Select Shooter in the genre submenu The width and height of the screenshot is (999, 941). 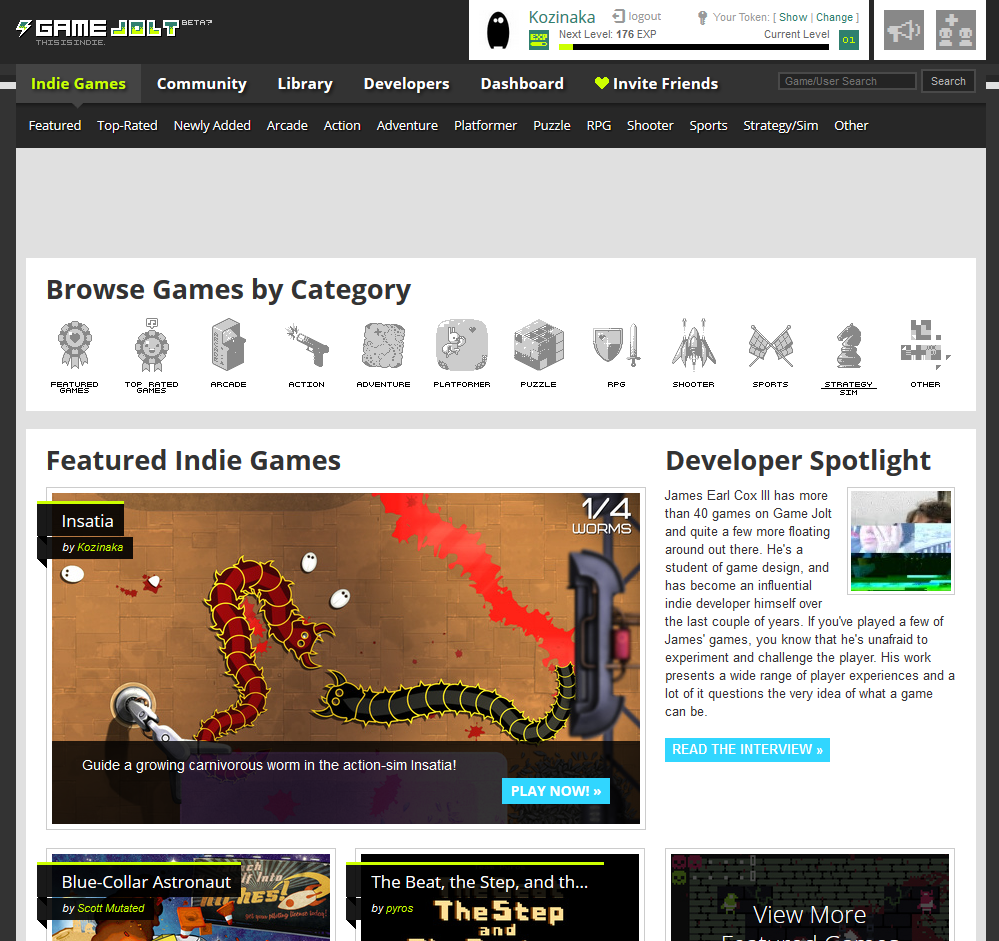(650, 126)
